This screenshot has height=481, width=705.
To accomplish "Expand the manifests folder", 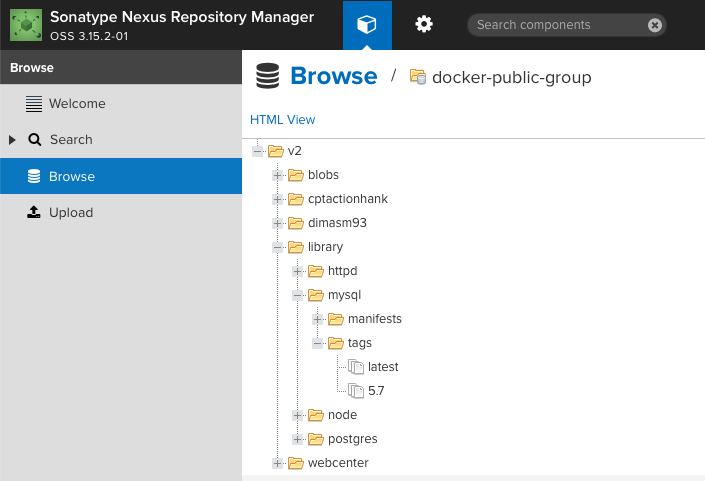I will [317, 319].
